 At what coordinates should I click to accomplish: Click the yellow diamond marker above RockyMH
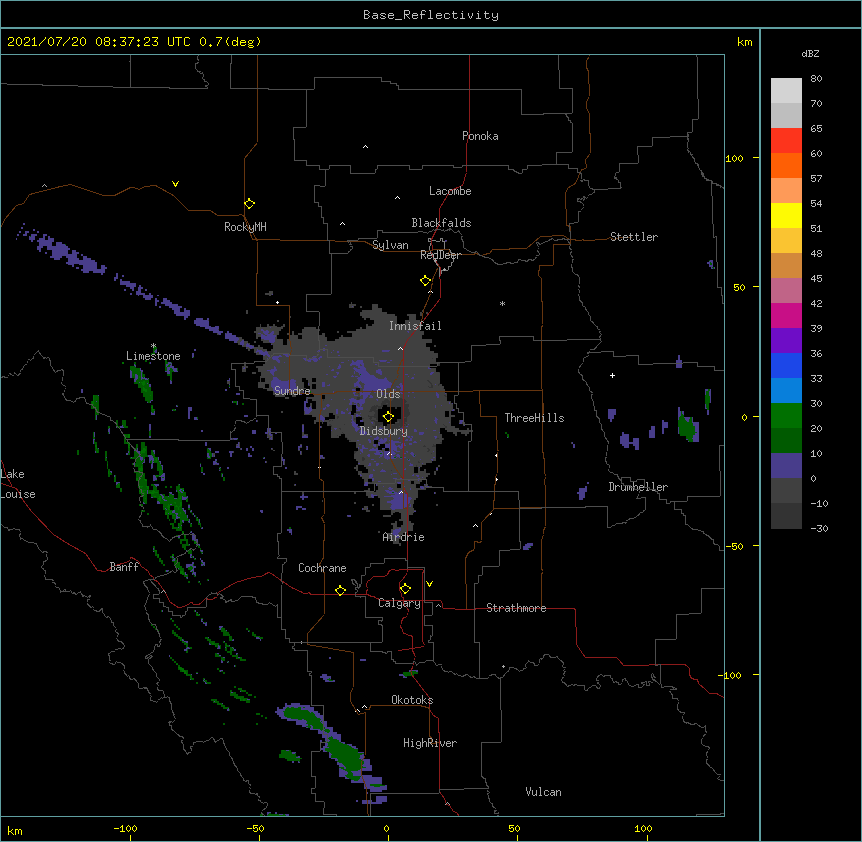(x=250, y=204)
